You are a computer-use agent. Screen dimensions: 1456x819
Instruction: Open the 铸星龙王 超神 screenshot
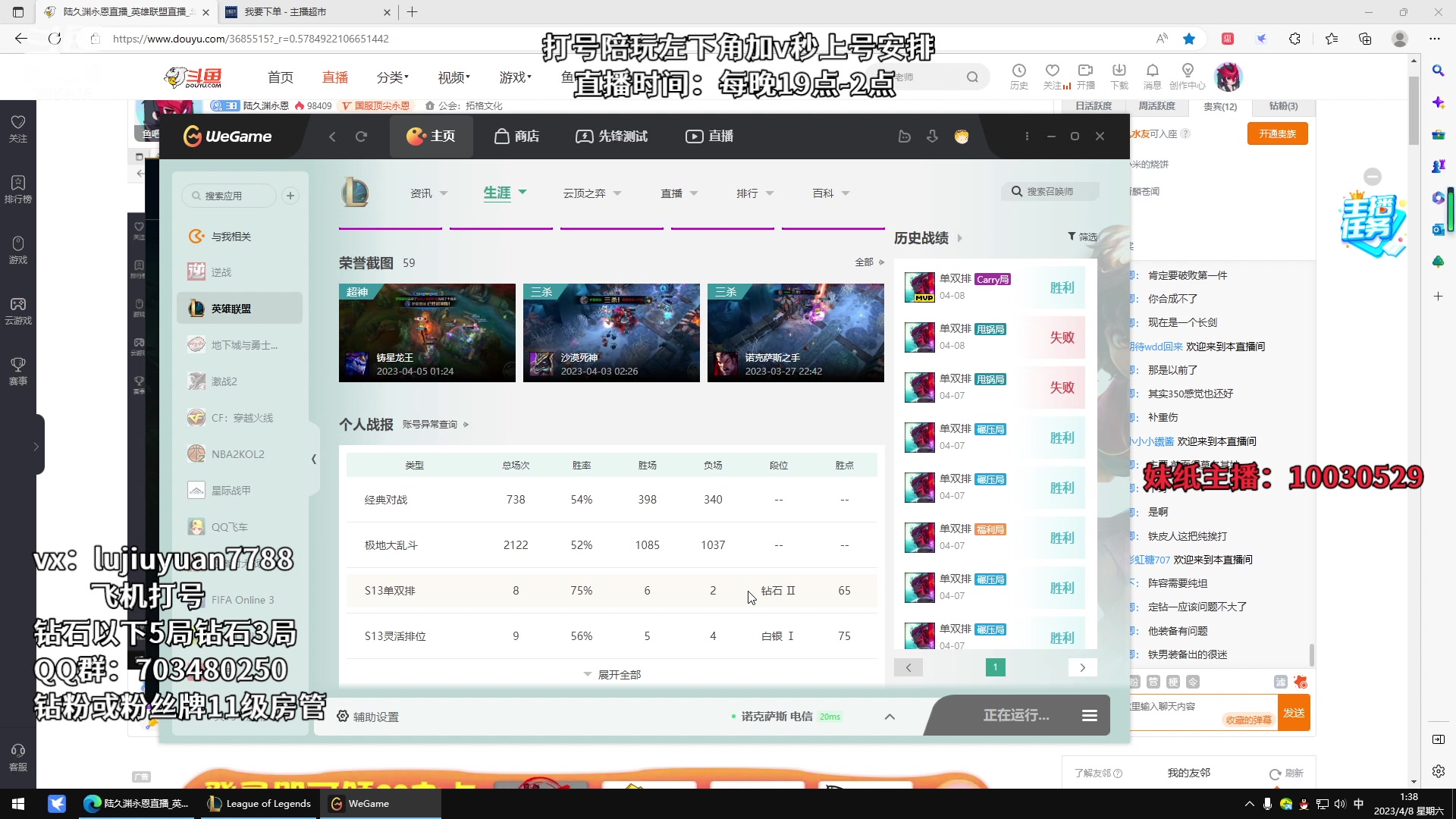tap(427, 333)
